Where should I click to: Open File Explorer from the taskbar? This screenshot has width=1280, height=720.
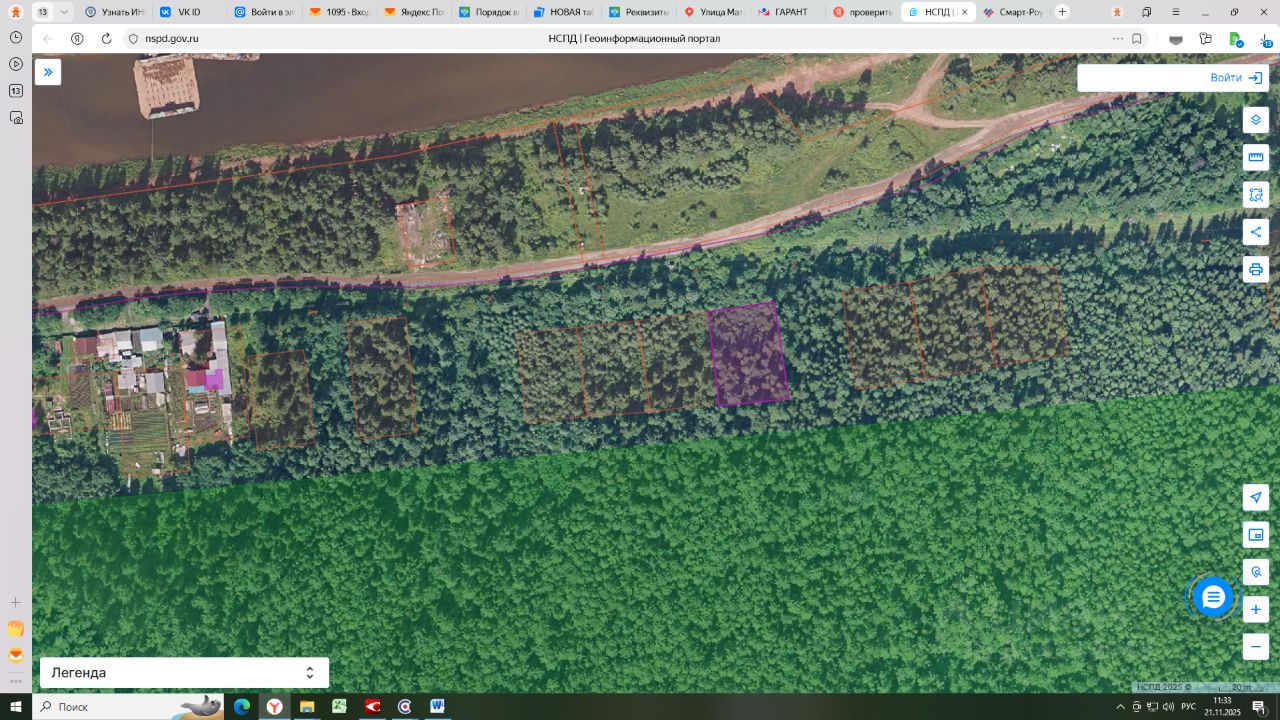307,706
